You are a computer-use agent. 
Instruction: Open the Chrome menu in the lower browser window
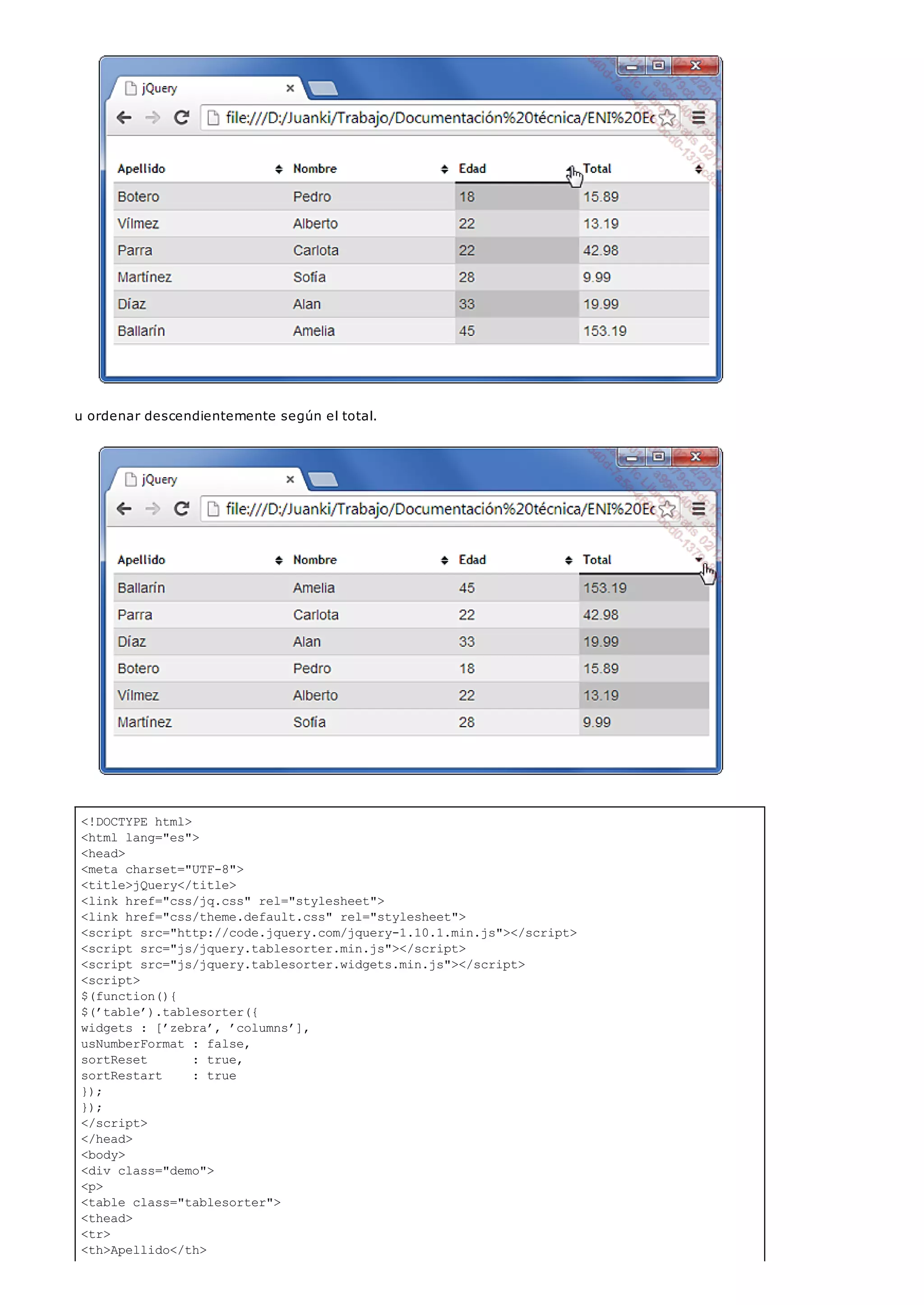click(699, 508)
